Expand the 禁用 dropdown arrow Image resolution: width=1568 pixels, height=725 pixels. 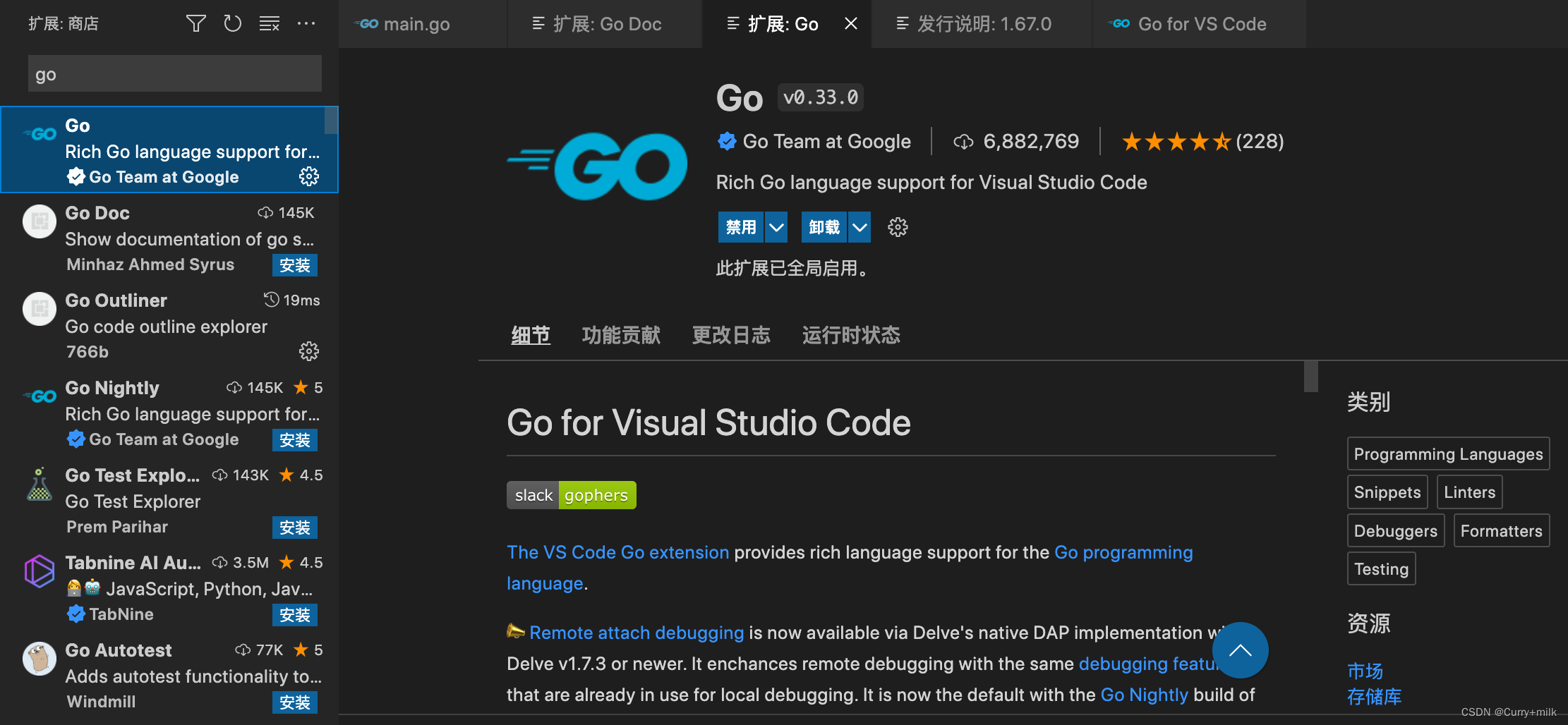(776, 227)
